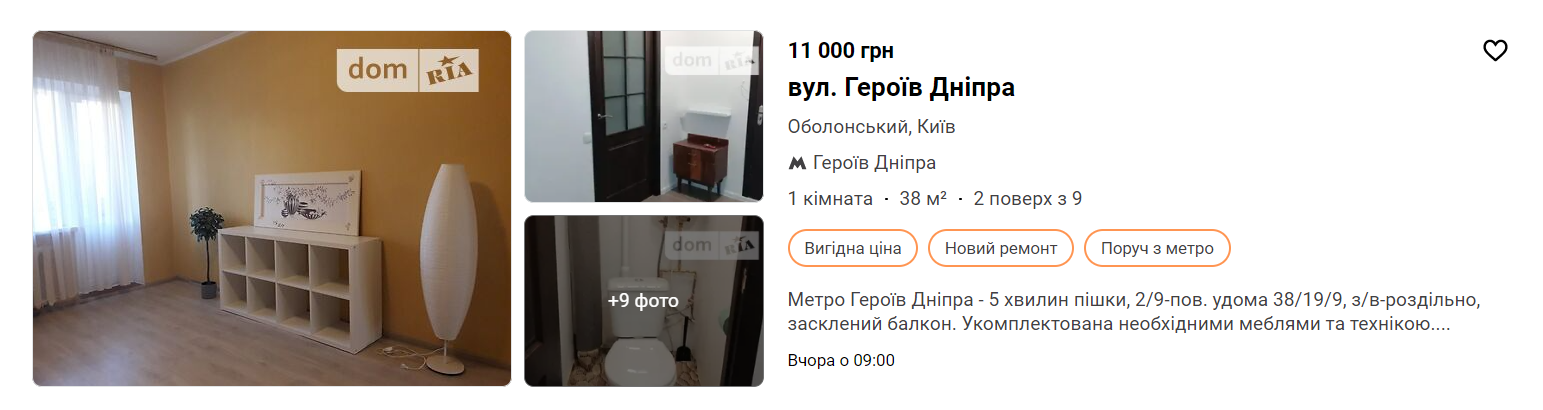Open the main living room photo
The image size is (1543, 410).
pyautogui.click(x=272, y=208)
